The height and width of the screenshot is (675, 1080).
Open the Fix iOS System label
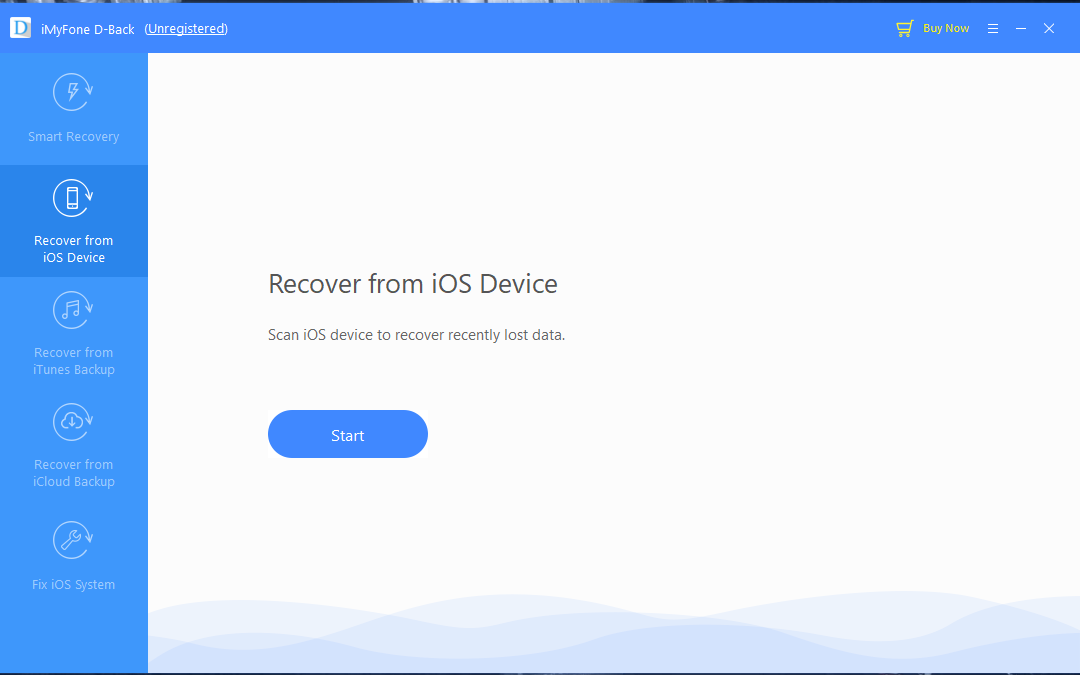pyautogui.click(x=74, y=585)
